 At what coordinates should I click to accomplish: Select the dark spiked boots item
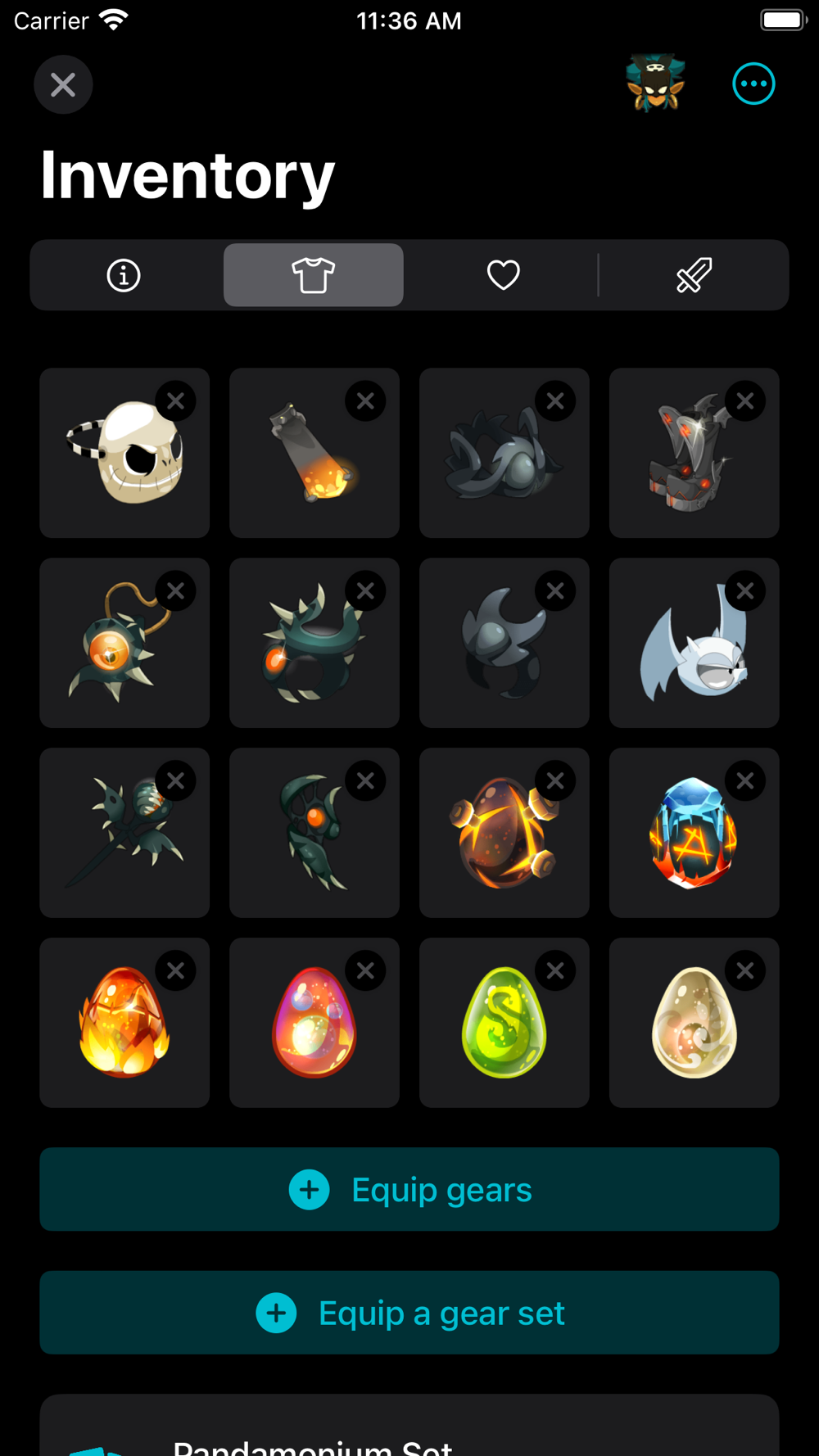[x=694, y=453]
